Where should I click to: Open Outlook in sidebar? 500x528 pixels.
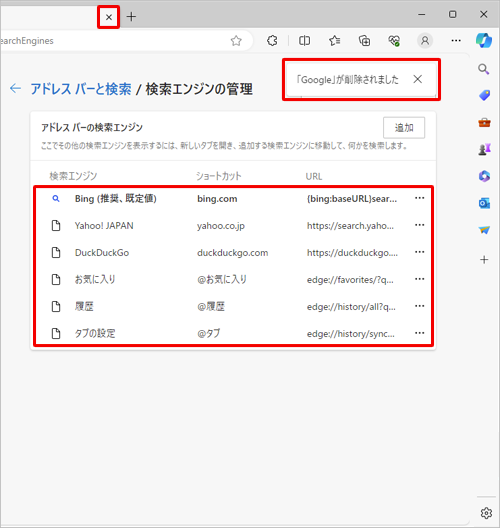click(x=484, y=203)
